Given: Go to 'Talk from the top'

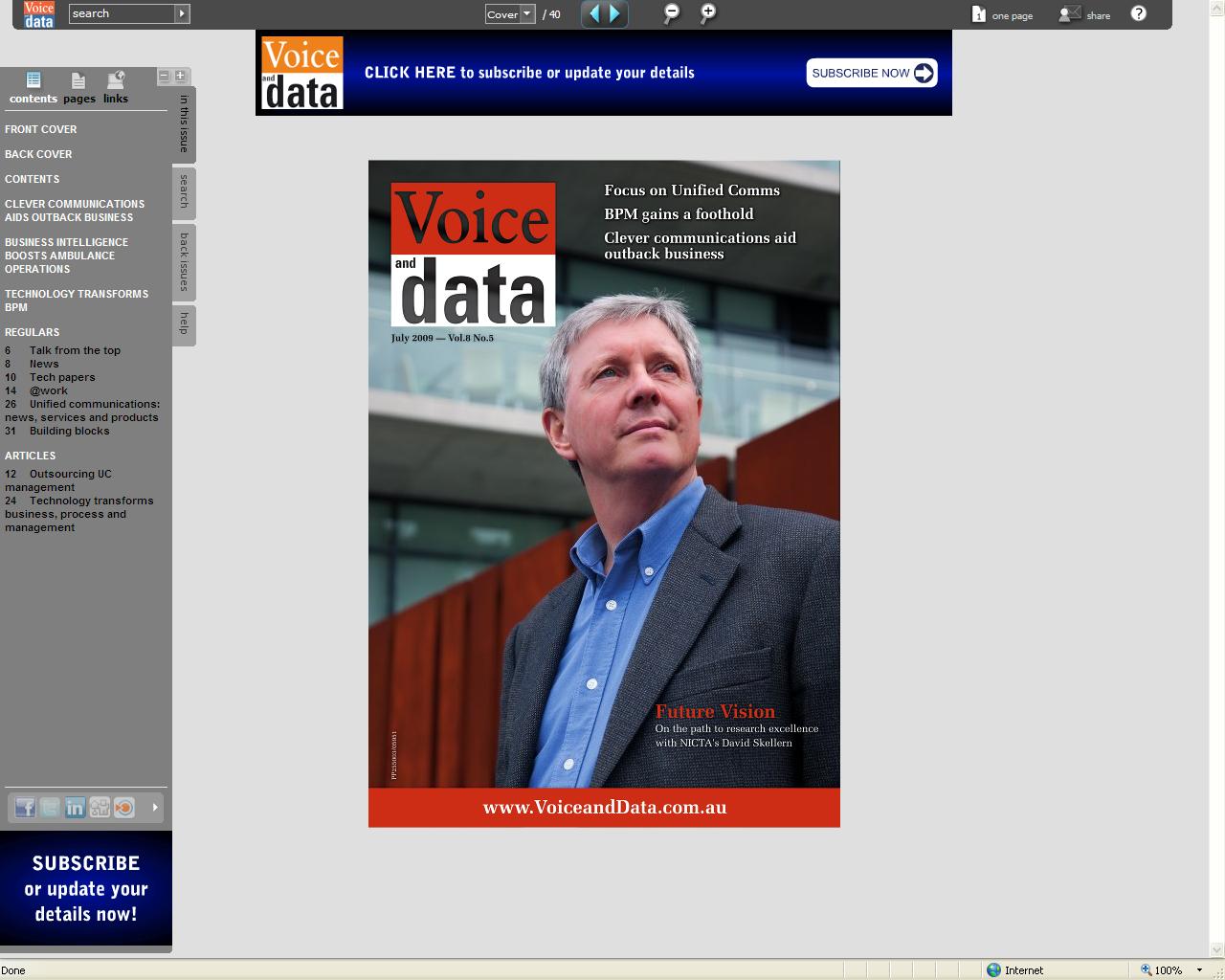Looking at the screenshot, I should (x=63, y=350).
